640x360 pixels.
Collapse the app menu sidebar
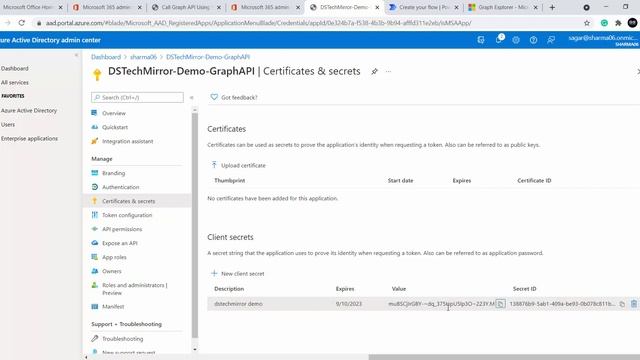[x=191, y=98]
